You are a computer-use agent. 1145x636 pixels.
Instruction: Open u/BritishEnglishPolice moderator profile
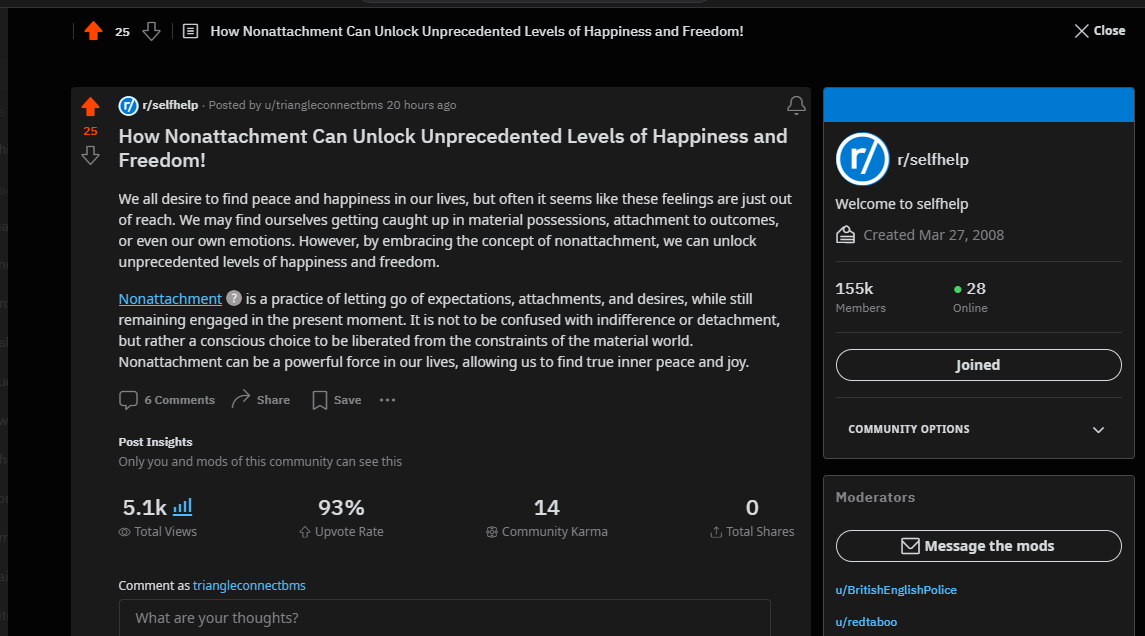[896, 590]
